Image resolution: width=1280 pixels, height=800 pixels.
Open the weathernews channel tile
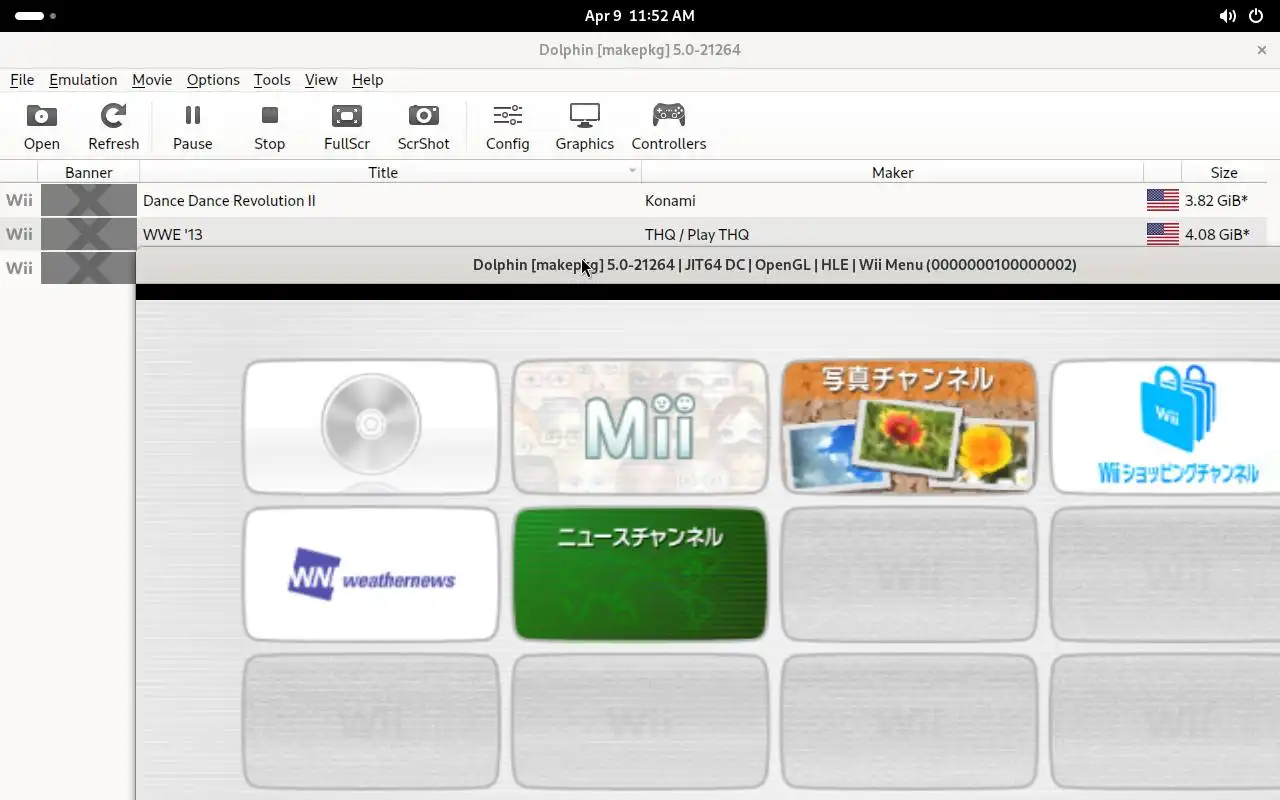click(371, 574)
